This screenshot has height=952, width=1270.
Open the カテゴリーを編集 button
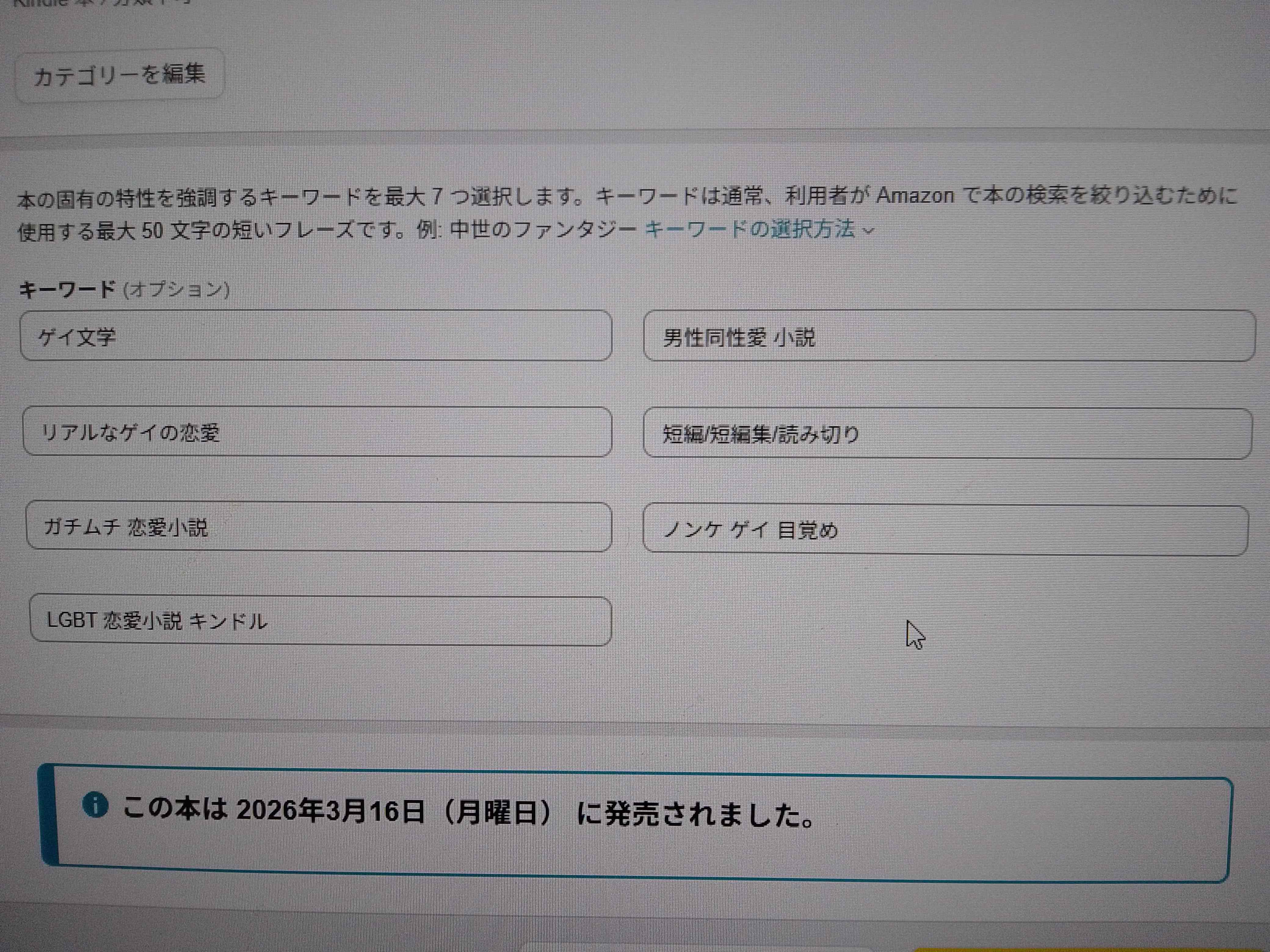pyautogui.click(x=119, y=75)
